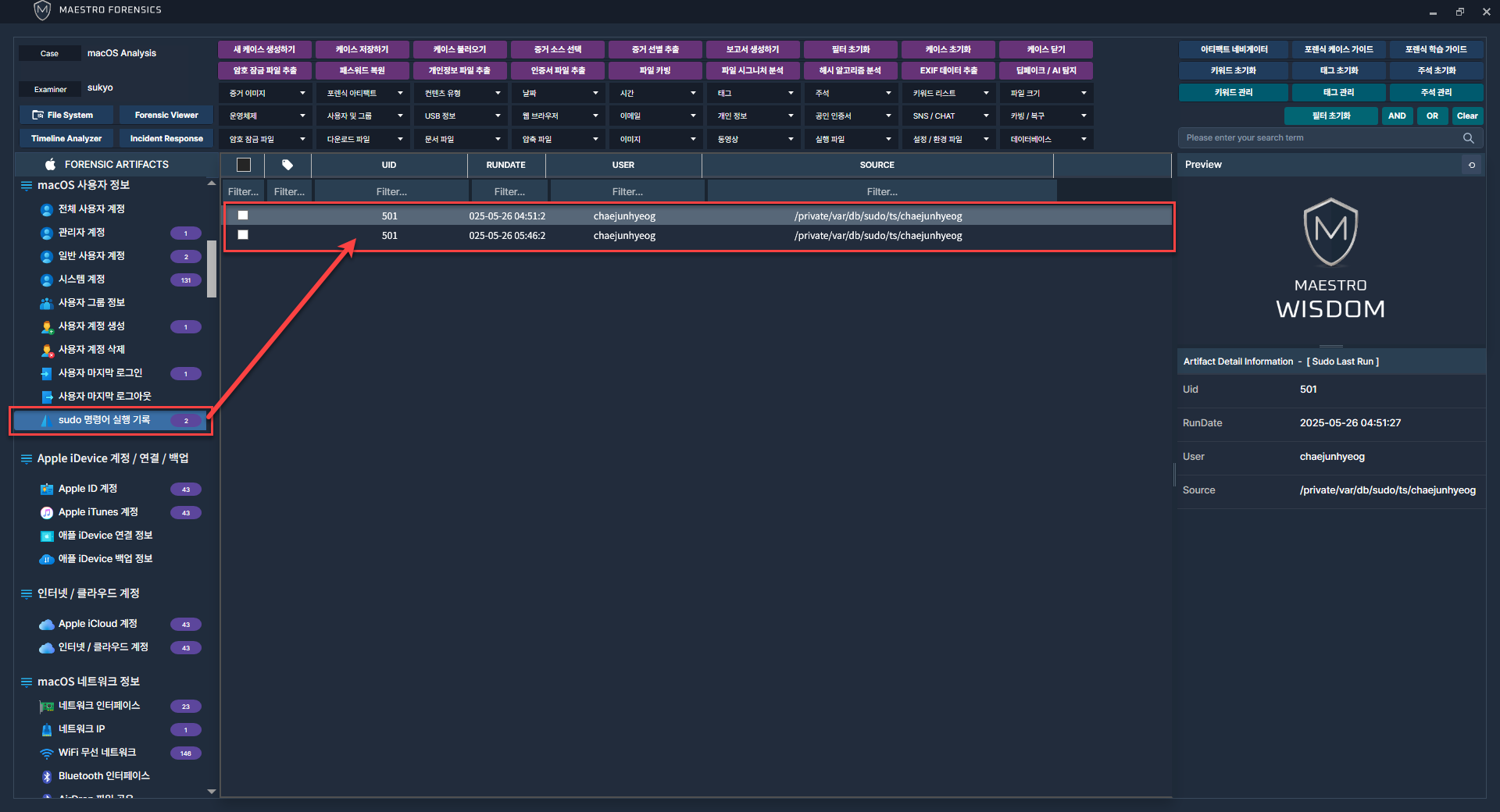
Task: Click the search magnifier icon
Action: coord(1468,138)
